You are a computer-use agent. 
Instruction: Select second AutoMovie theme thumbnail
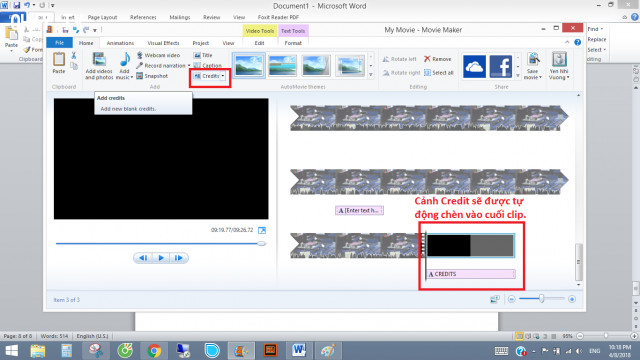pos(282,66)
